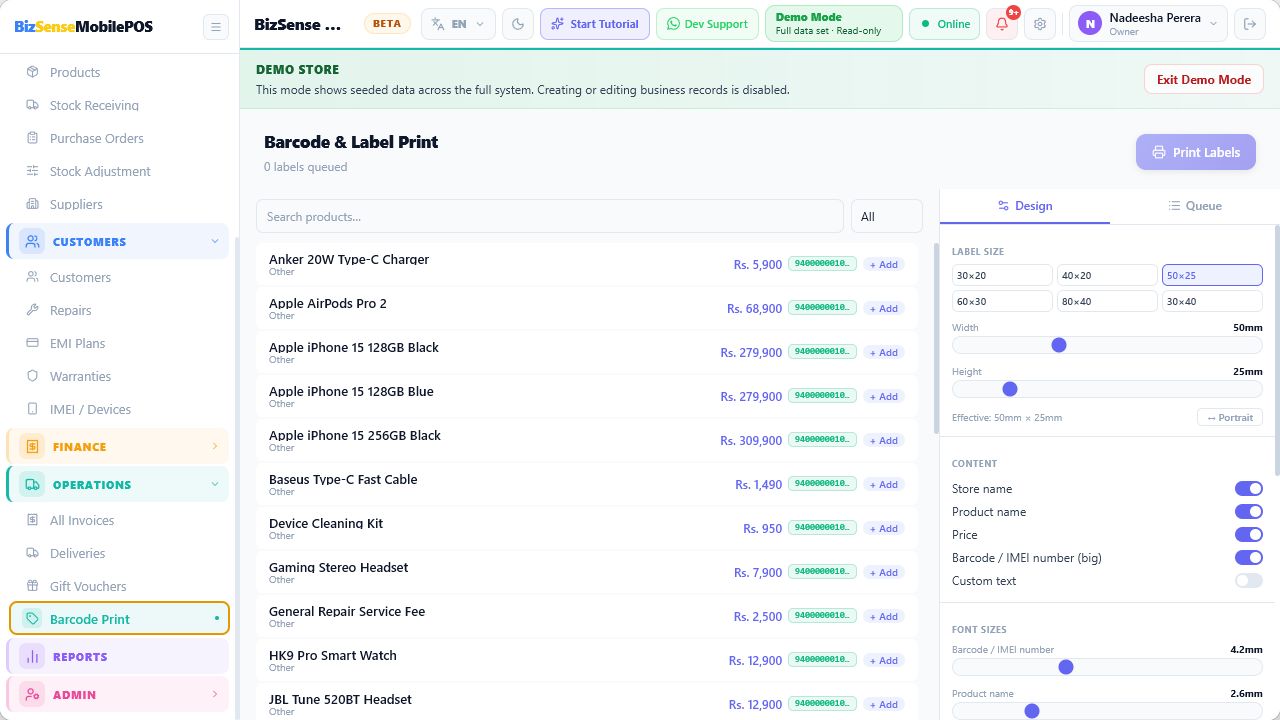Click the Repairs wrench icon
Screen dimensions: 1280x720
33,310
